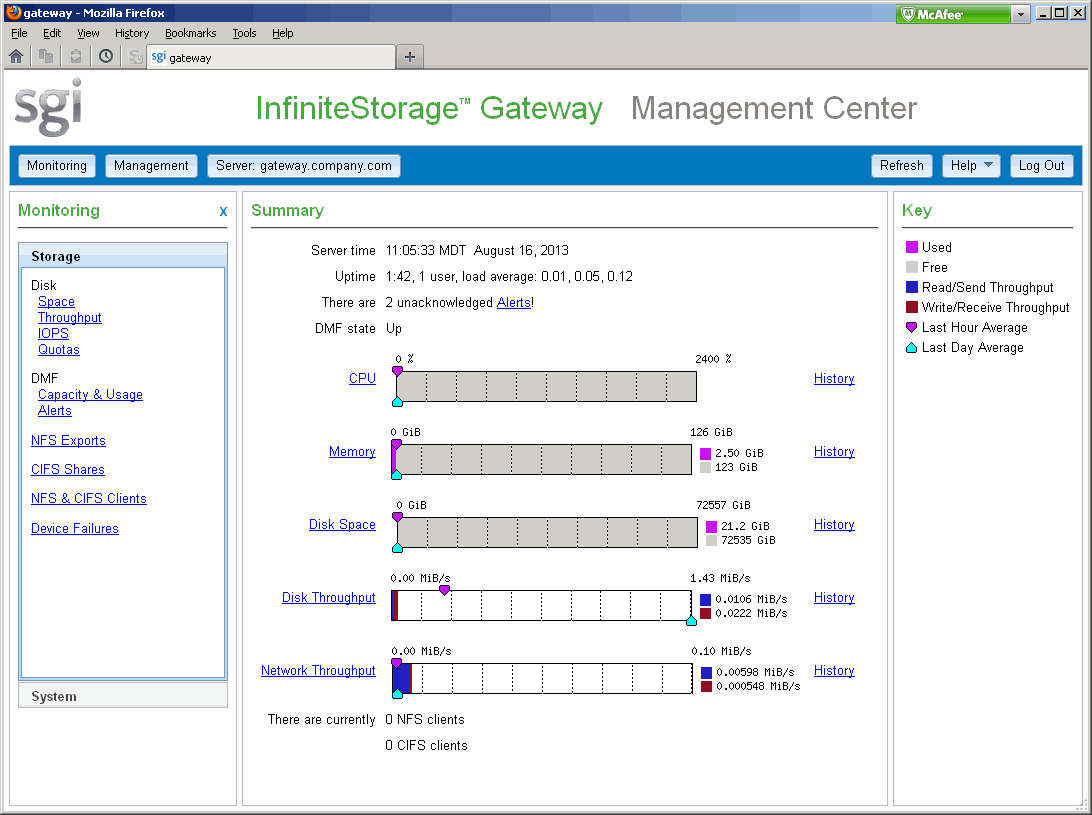Viewport: 1092px width, 815px height.
Task: Click Disk Throughput last hour average marker
Action: pos(444,590)
